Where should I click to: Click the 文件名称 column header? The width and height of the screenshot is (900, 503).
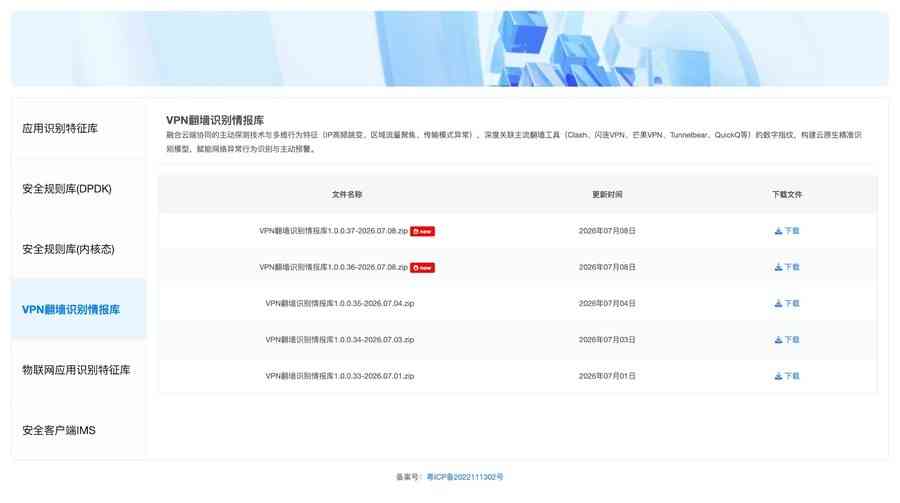pos(347,195)
